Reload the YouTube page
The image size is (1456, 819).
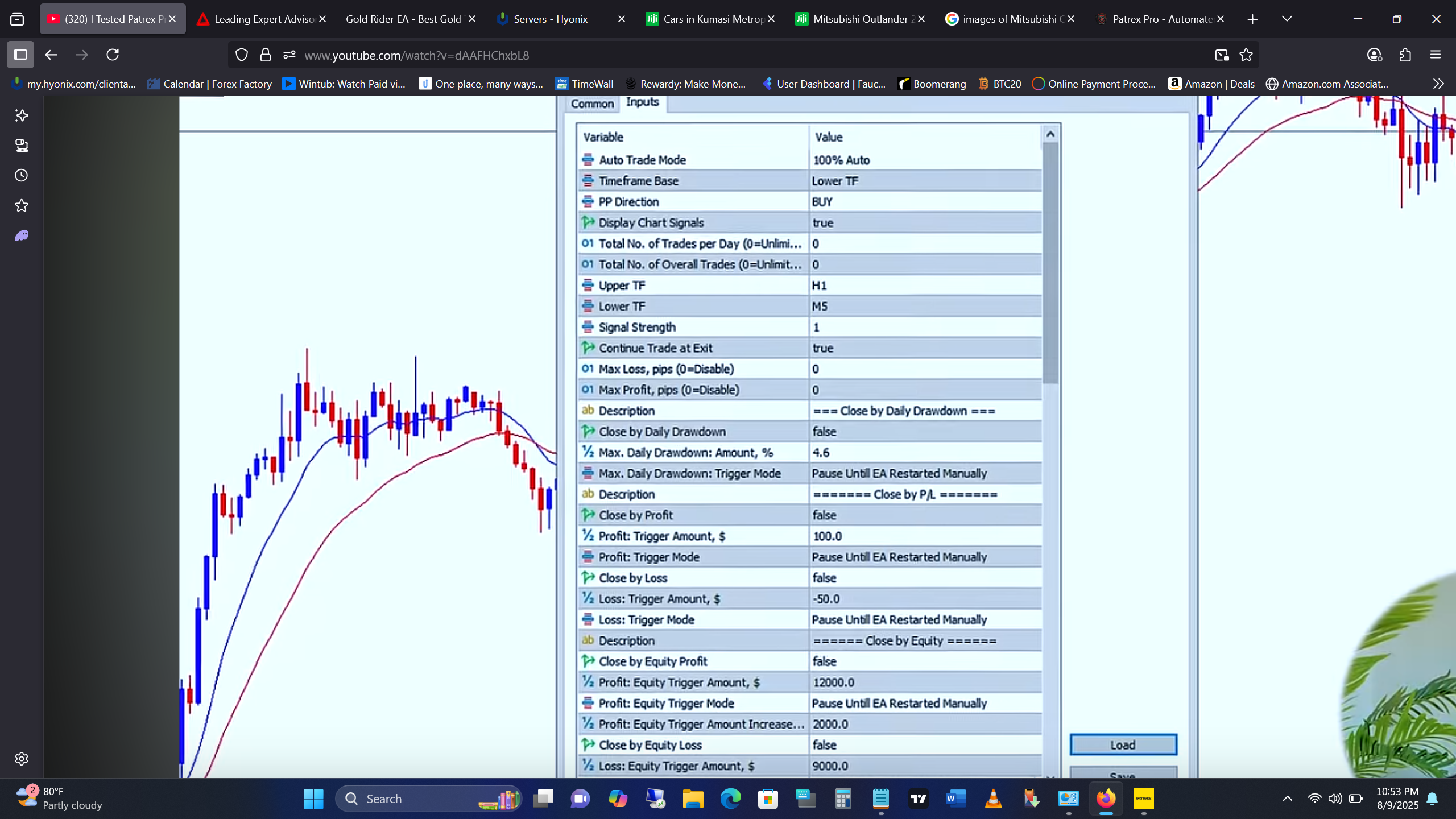(113, 55)
